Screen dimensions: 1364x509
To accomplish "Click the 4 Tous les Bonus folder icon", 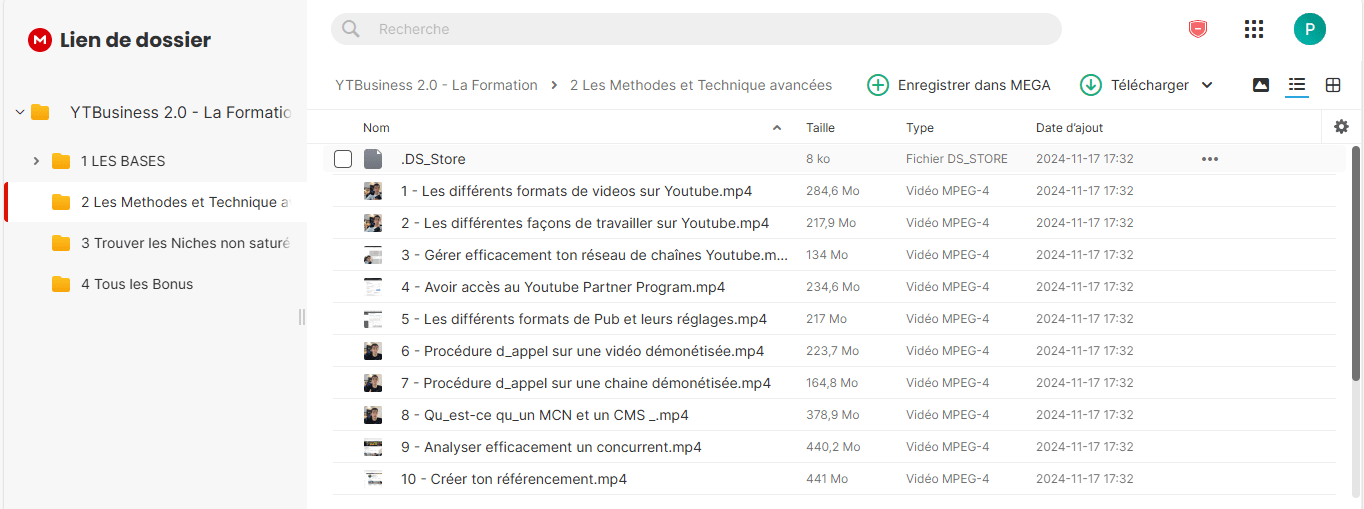I will pos(61,284).
